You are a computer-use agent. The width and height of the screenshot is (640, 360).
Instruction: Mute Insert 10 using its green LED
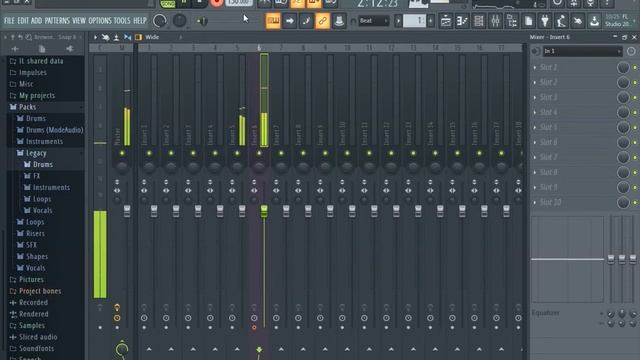pos(347,153)
